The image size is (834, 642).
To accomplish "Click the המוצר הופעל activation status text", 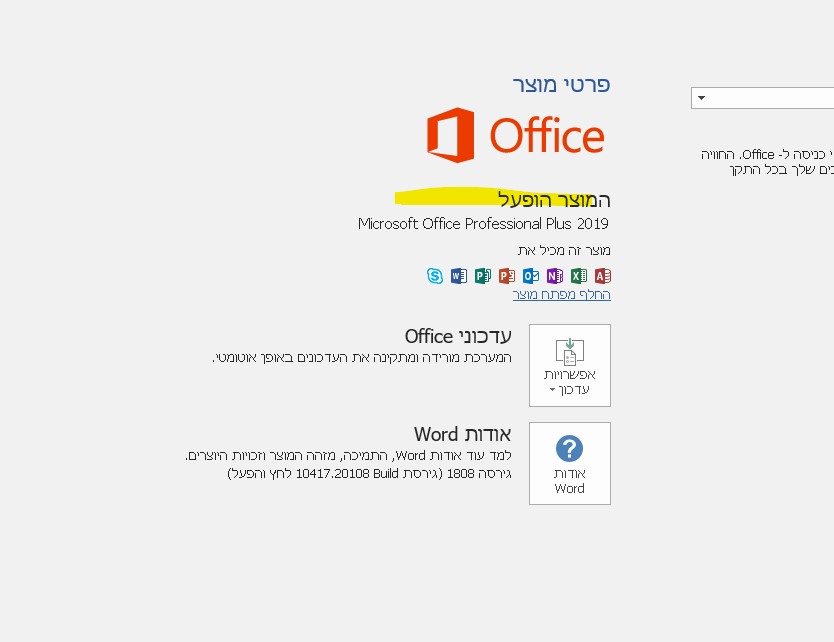I will 554,200.
